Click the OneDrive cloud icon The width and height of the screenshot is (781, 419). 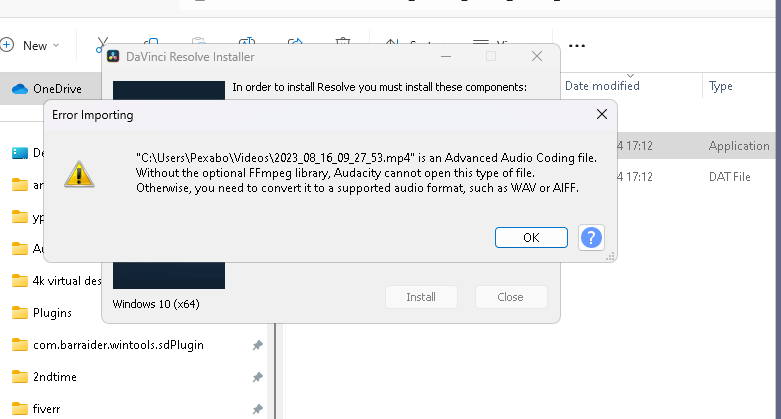[19, 89]
